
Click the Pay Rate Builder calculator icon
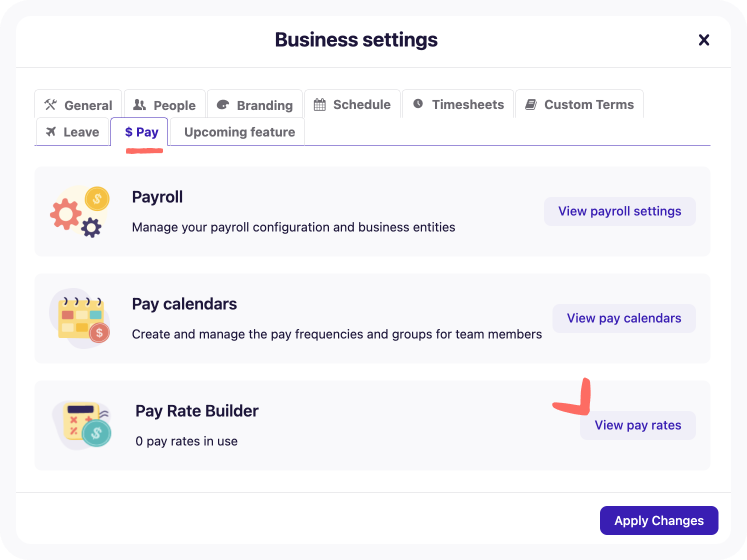pyautogui.click(x=81, y=425)
